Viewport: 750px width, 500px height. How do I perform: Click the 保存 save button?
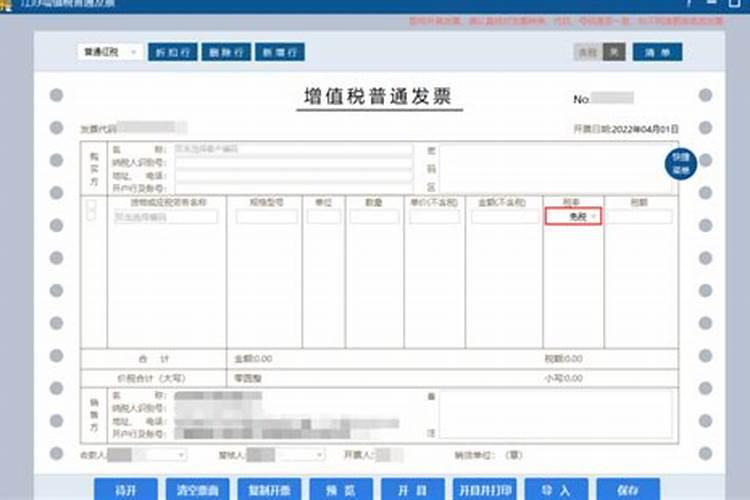(x=628, y=489)
